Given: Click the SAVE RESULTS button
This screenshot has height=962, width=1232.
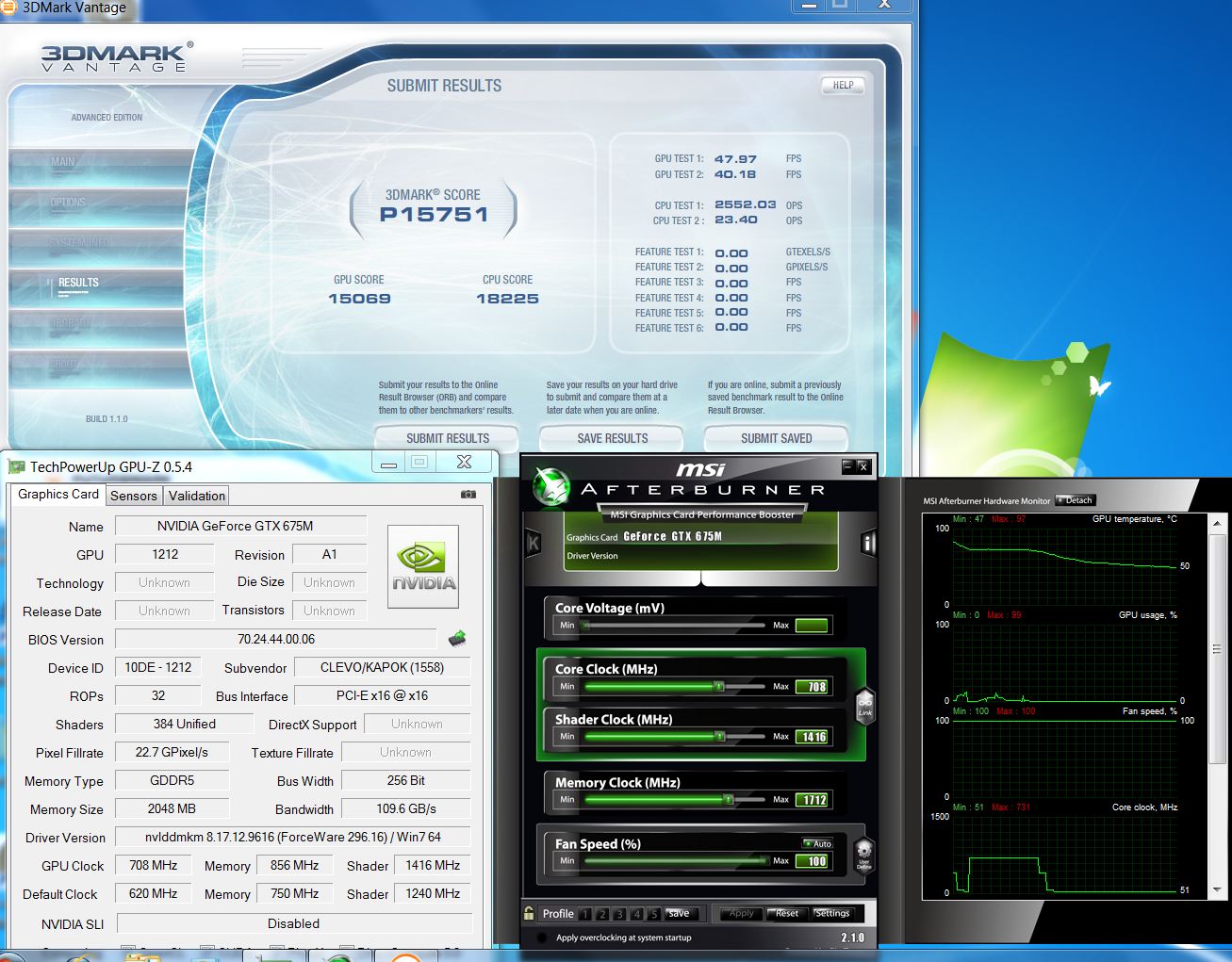Looking at the screenshot, I should (613, 438).
